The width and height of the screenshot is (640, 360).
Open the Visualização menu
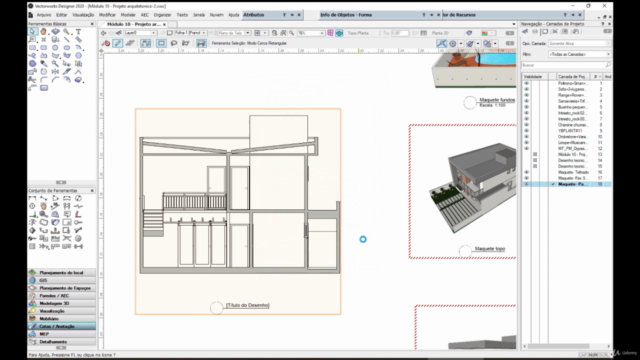pyautogui.click(x=83, y=15)
